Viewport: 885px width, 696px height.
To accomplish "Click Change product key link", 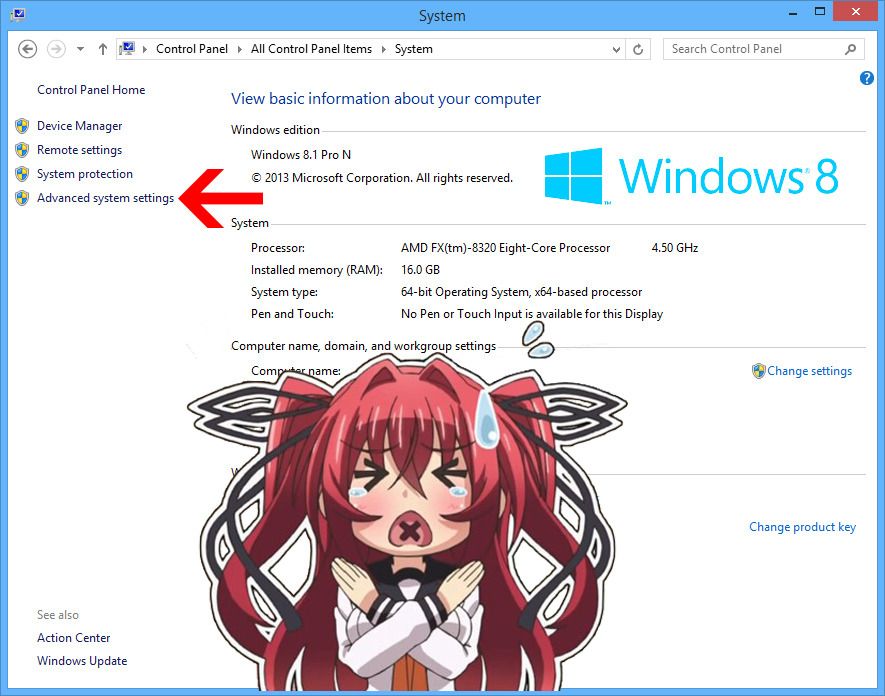I will click(x=802, y=527).
